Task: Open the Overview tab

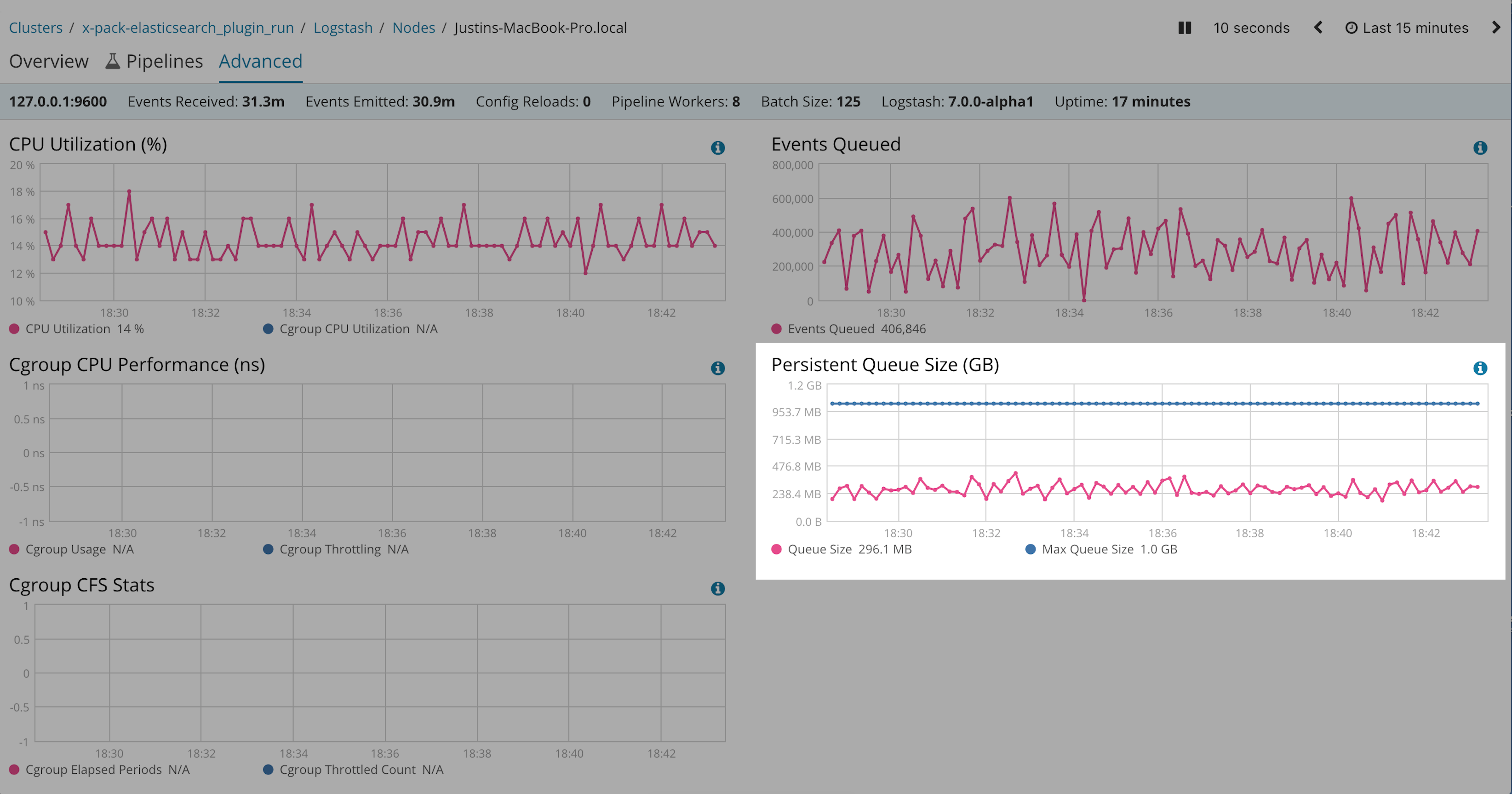Action: point(49,61)
